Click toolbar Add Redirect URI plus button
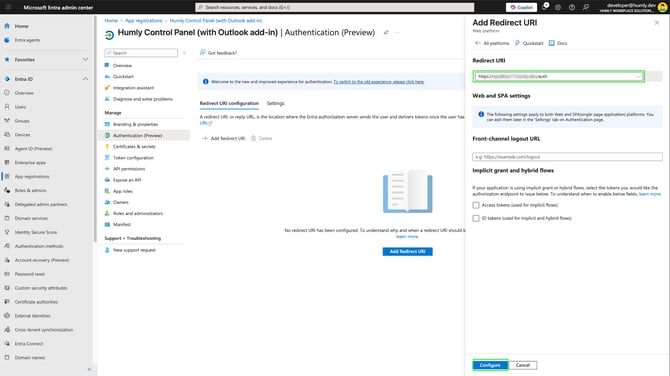 click(224, 138)
